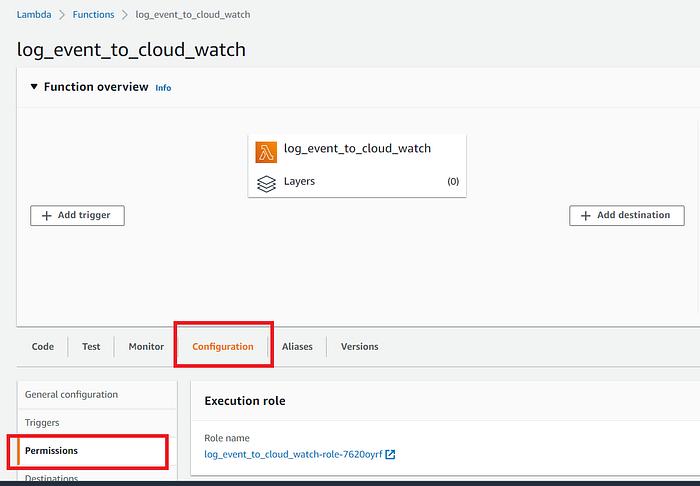Open the log_event_to_cloud_watch-role-7620oyrf link
The image size is (700, 486).
click(x=293, y=454)
